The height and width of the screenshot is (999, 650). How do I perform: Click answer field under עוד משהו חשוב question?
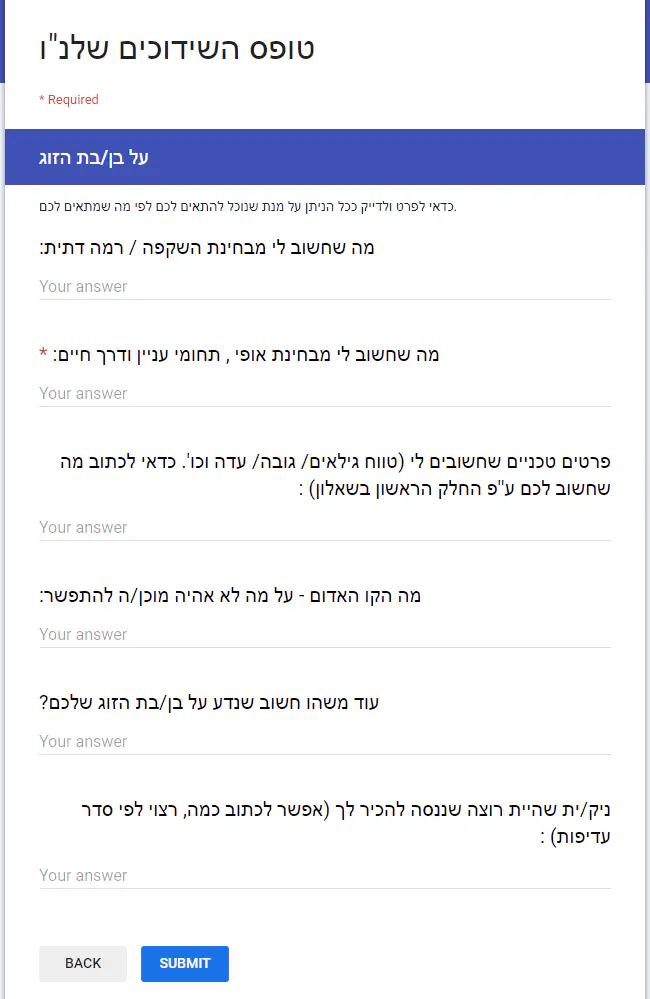[324, 741]
